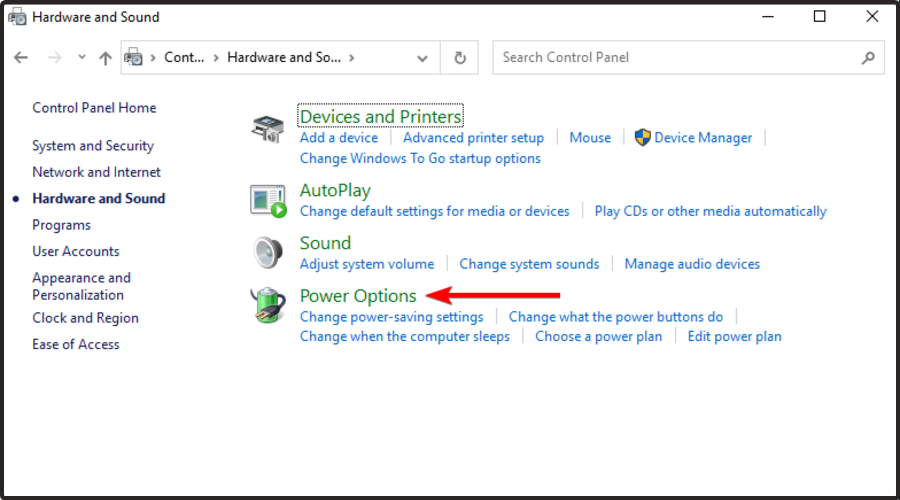
Task: Open Ease of Access
Action: point(76,344)
